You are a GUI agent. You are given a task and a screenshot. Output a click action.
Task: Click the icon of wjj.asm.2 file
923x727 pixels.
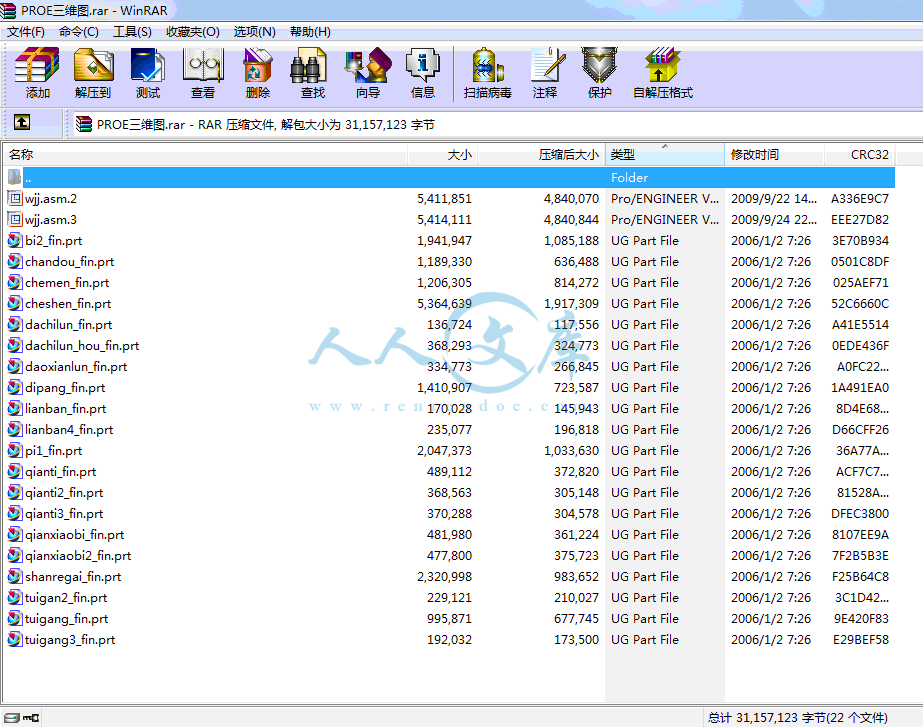click(x=15, y=198)
